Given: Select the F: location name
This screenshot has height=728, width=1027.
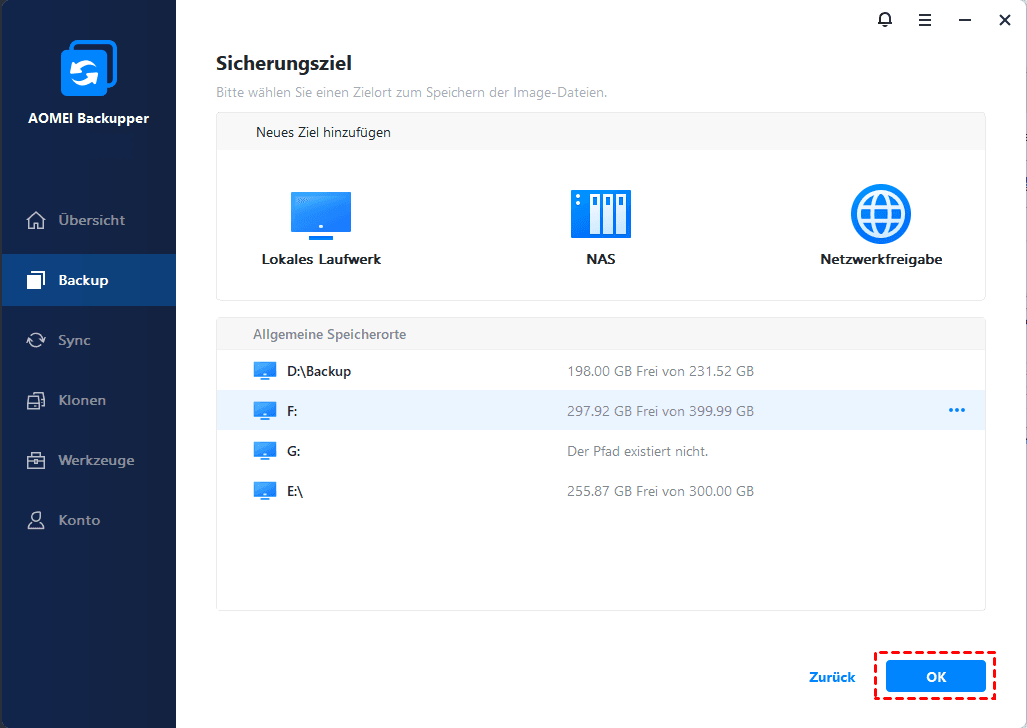Looking at the screenshot, I should [292, 411].
